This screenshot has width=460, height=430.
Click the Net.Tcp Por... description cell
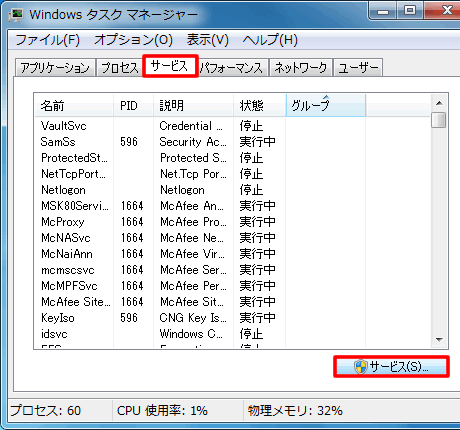coord(193,174)
